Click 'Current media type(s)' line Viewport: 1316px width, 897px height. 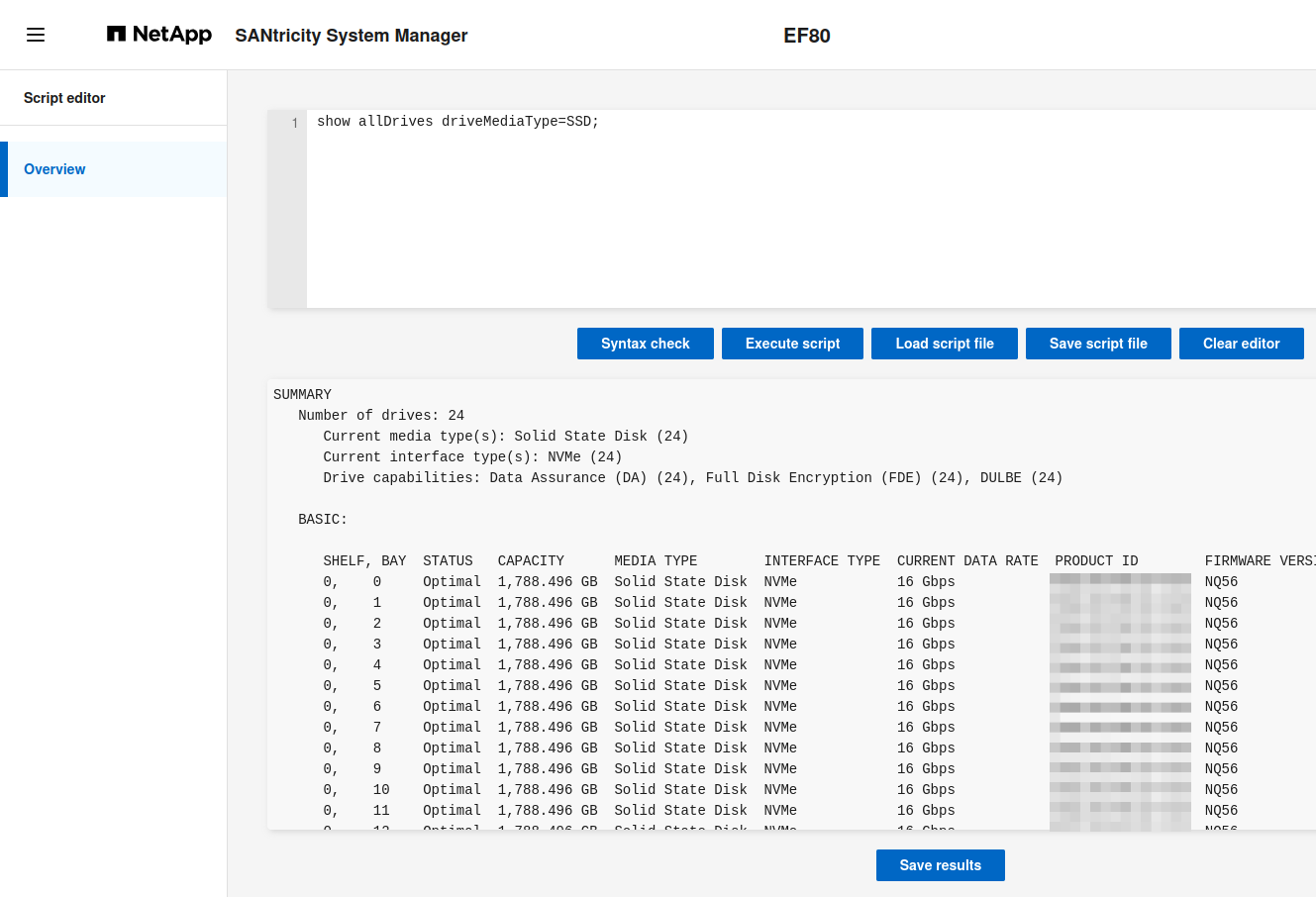505,436
